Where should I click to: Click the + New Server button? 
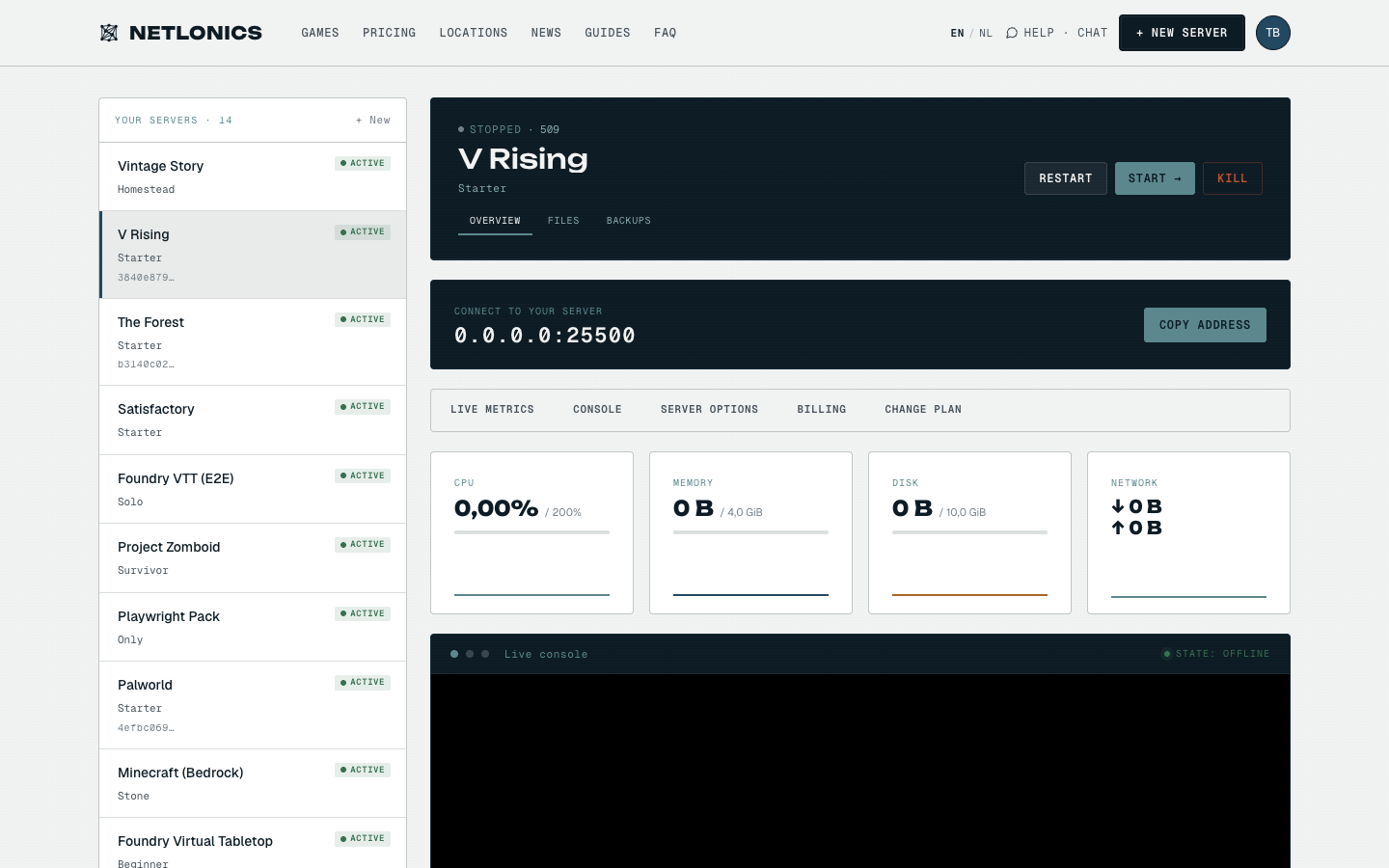(x=1182, y=33)
